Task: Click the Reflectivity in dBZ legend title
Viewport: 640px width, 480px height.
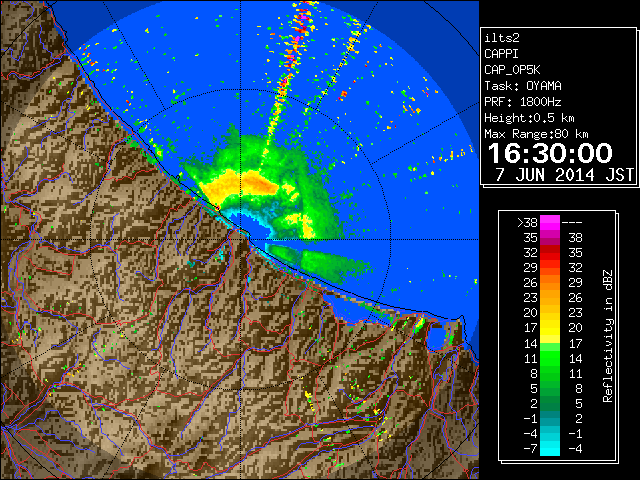Action: point(608,336)
